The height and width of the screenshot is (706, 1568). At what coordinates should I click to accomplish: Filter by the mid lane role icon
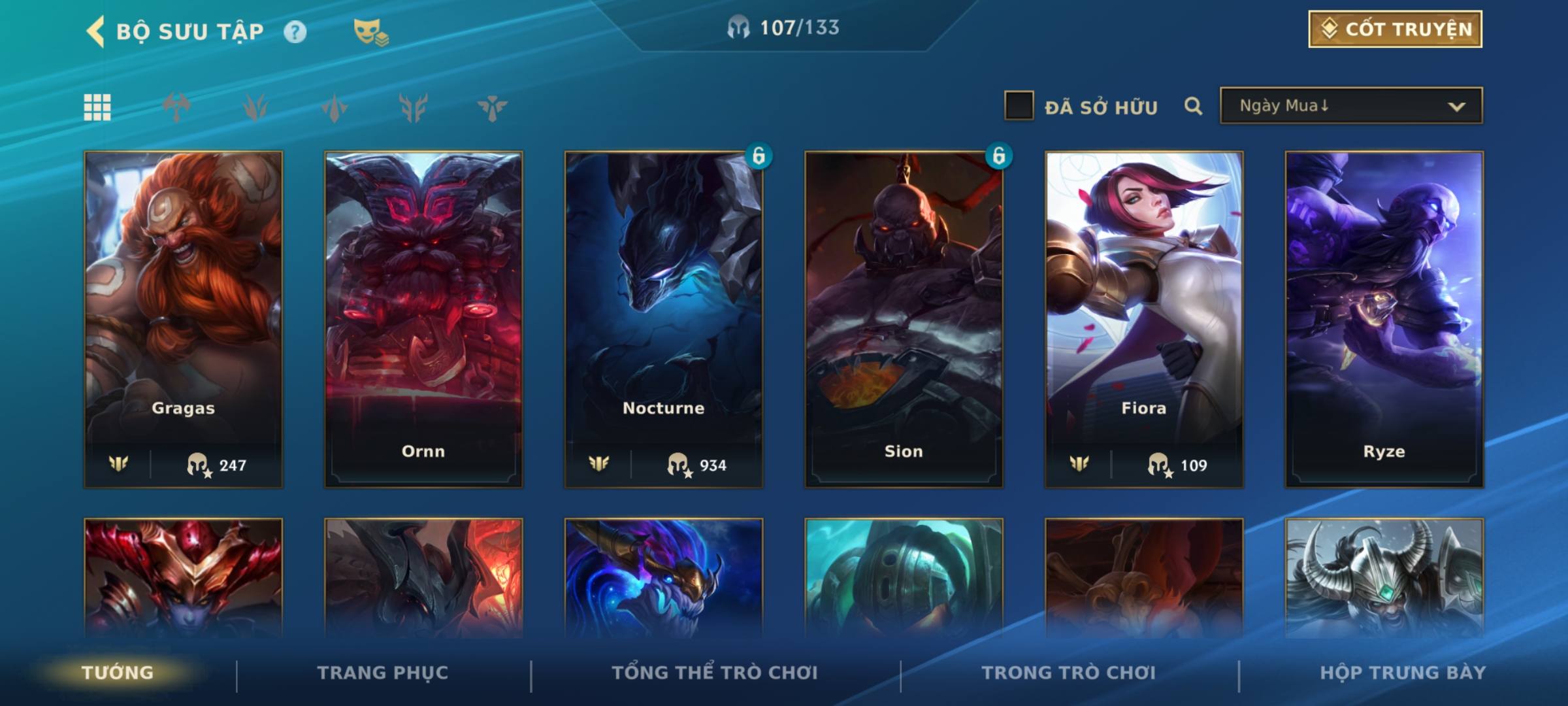[335, 107]
